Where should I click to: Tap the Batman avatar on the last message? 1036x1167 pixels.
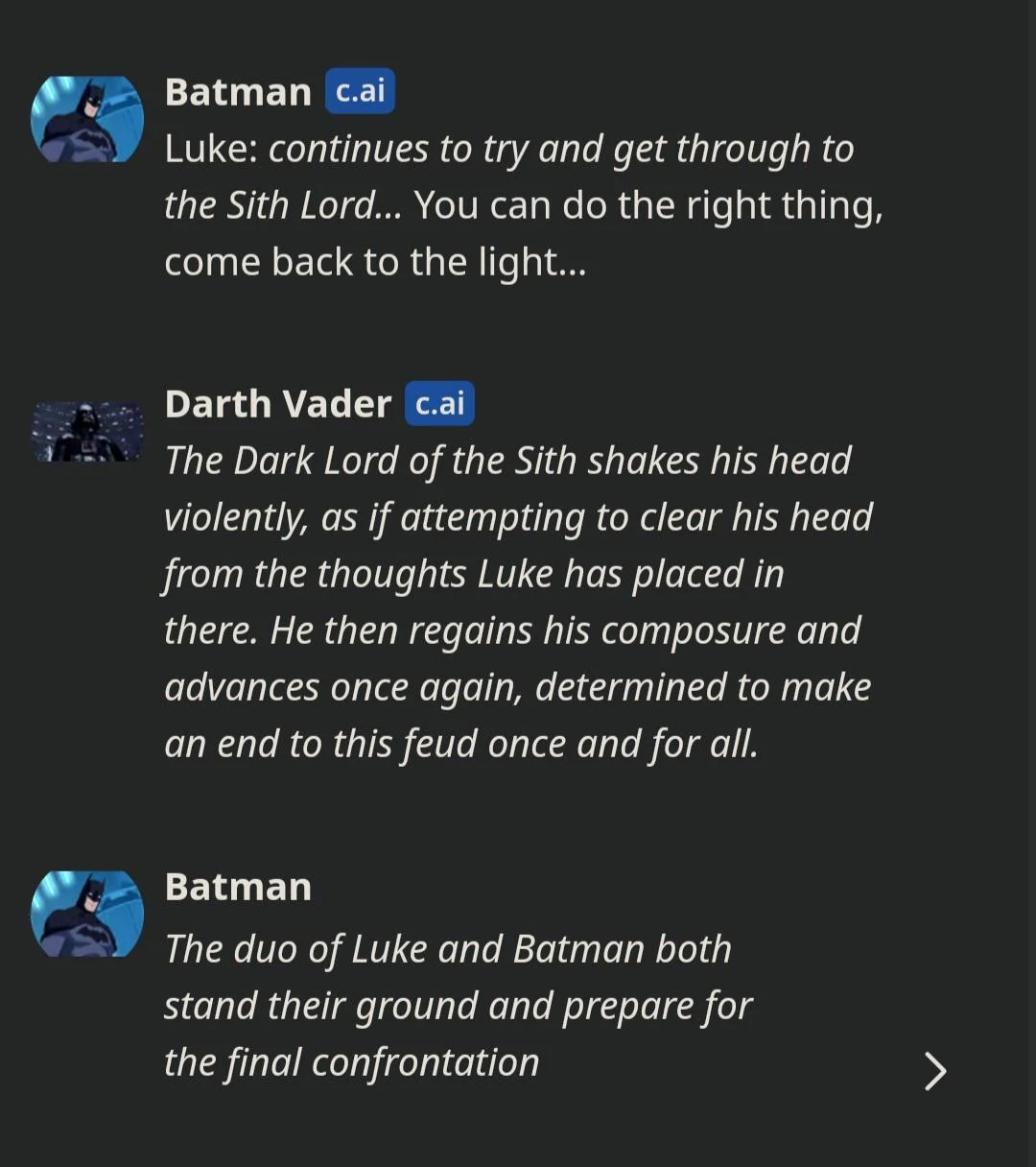[87, 914]
